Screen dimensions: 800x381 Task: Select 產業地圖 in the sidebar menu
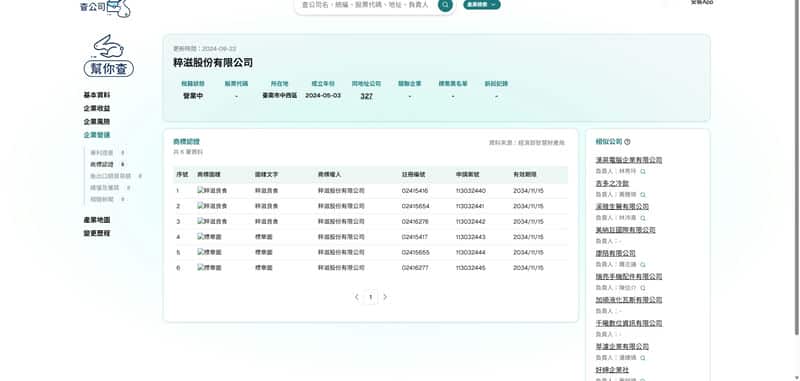click(x=97, y=220)
